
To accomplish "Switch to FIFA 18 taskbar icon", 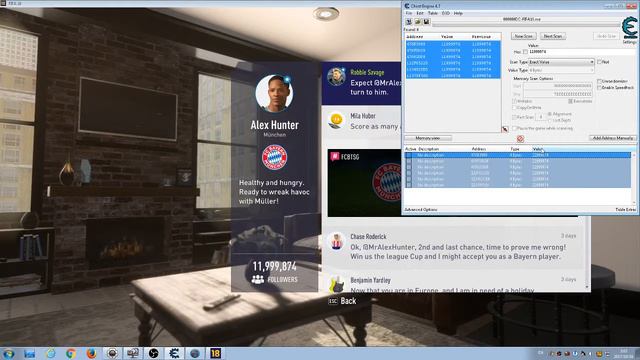I will tap(216, 353).
